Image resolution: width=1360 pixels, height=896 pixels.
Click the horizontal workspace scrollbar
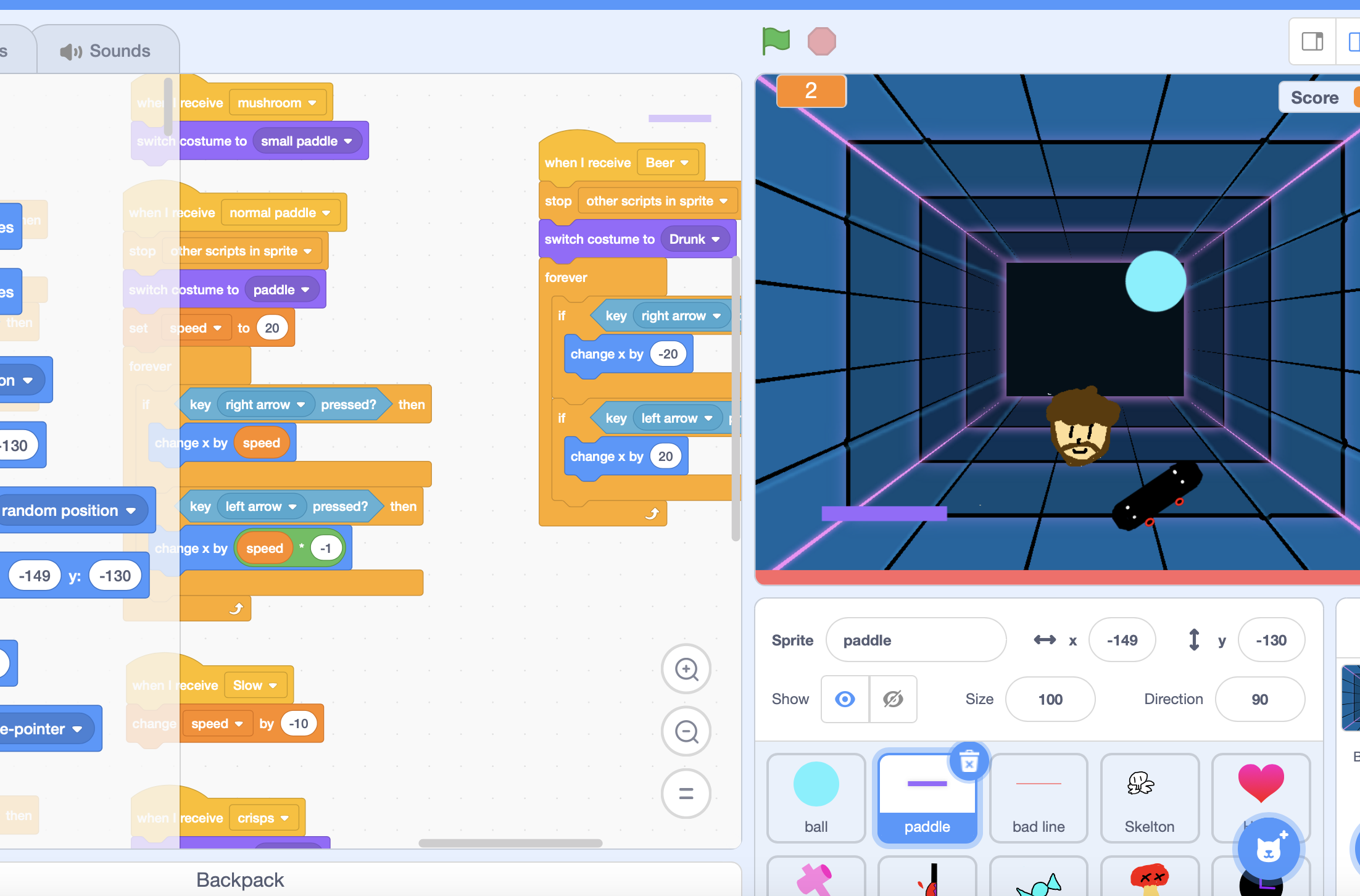[x=510, y=843]
